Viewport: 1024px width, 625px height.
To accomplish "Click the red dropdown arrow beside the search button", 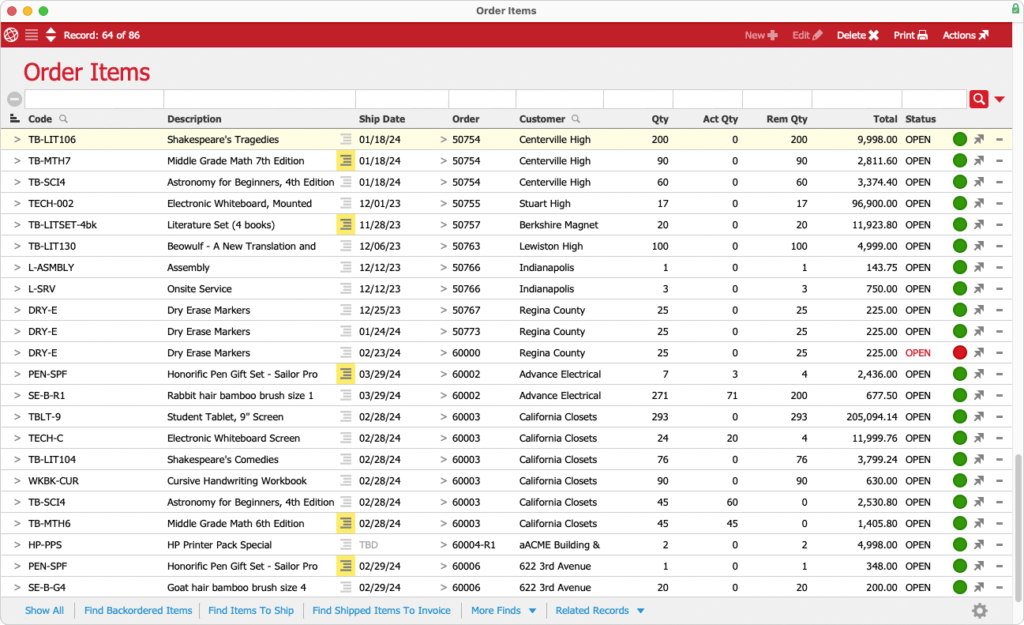I will coord(999,99).
